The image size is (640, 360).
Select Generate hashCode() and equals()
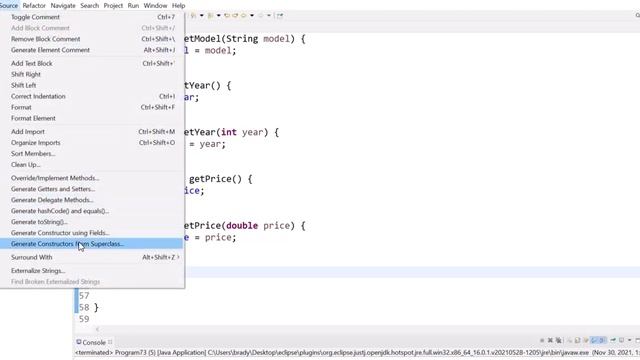pos(92,212)
